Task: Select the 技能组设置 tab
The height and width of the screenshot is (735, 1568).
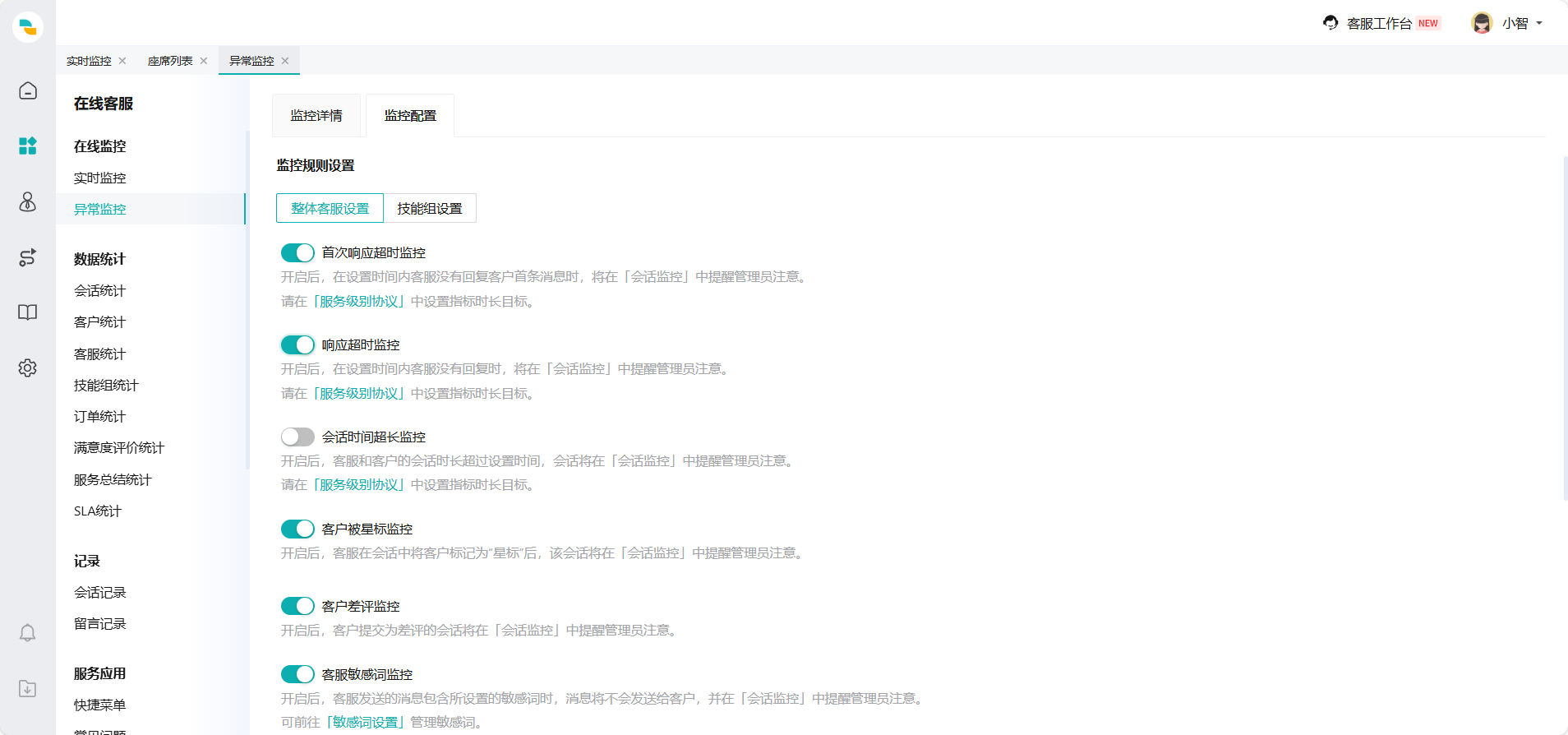Action: (x=430, y=209)
